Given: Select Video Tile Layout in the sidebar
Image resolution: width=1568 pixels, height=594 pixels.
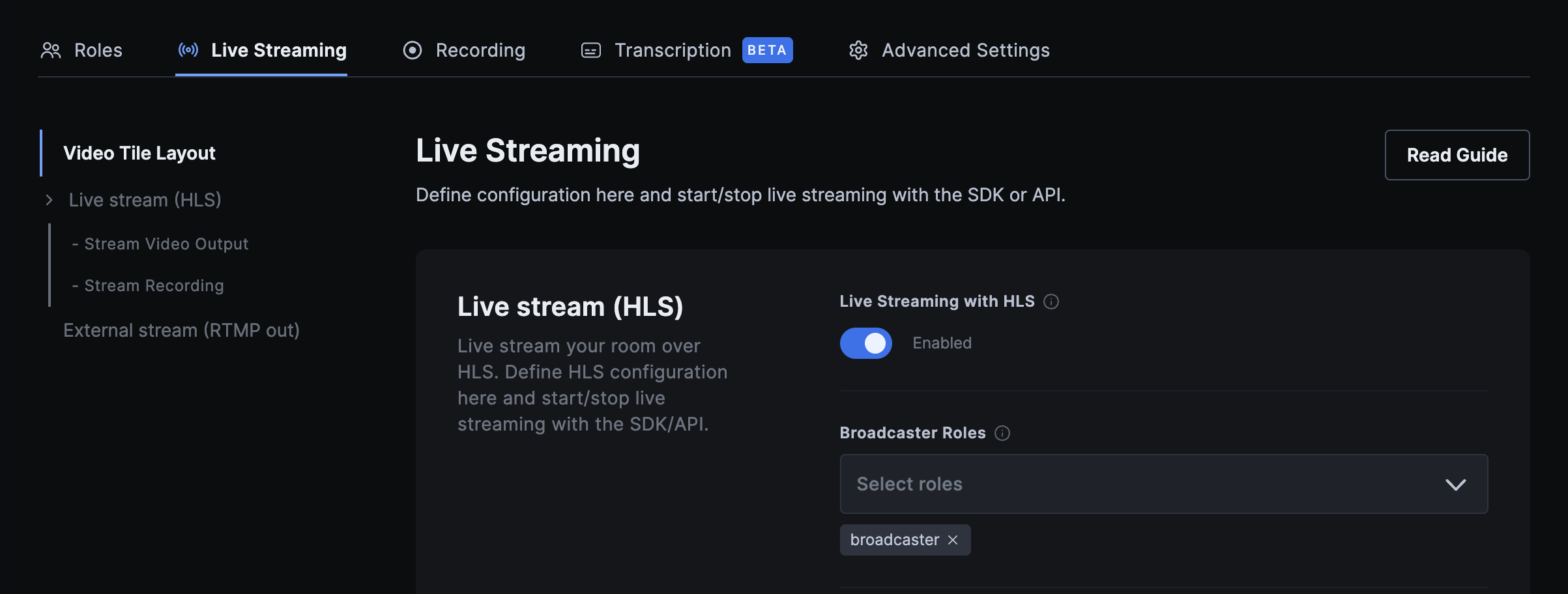Looking at the screenshot, I should click(x=139, y=153).
